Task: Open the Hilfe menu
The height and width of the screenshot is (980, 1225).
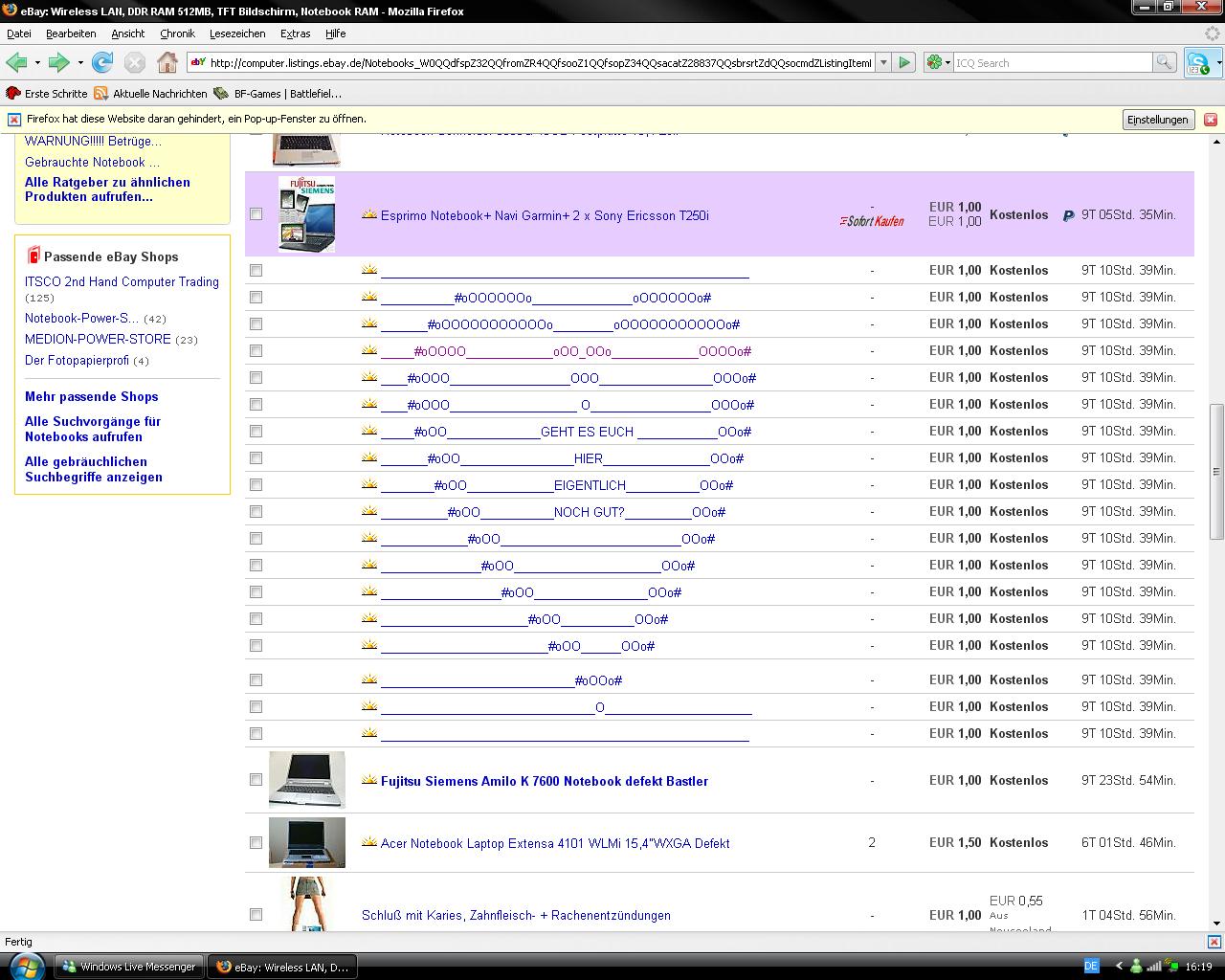Action: (335, 33)
